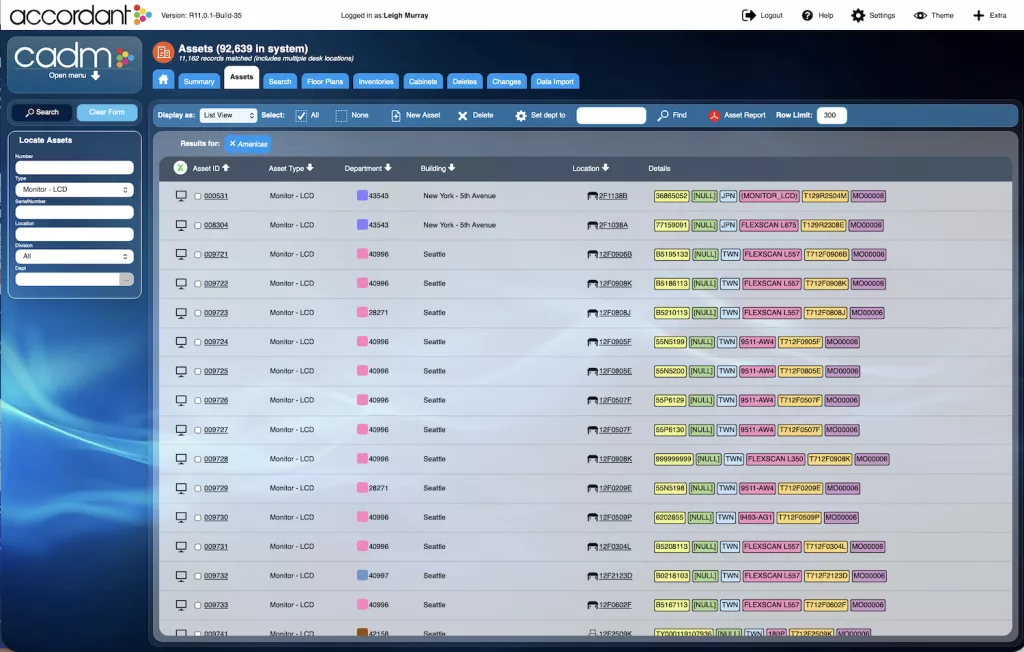Image resolution: width=1024 pixels, height=652 pixels.
Task: Click the Asset Report PDF icon
Action: pos(714,116)
